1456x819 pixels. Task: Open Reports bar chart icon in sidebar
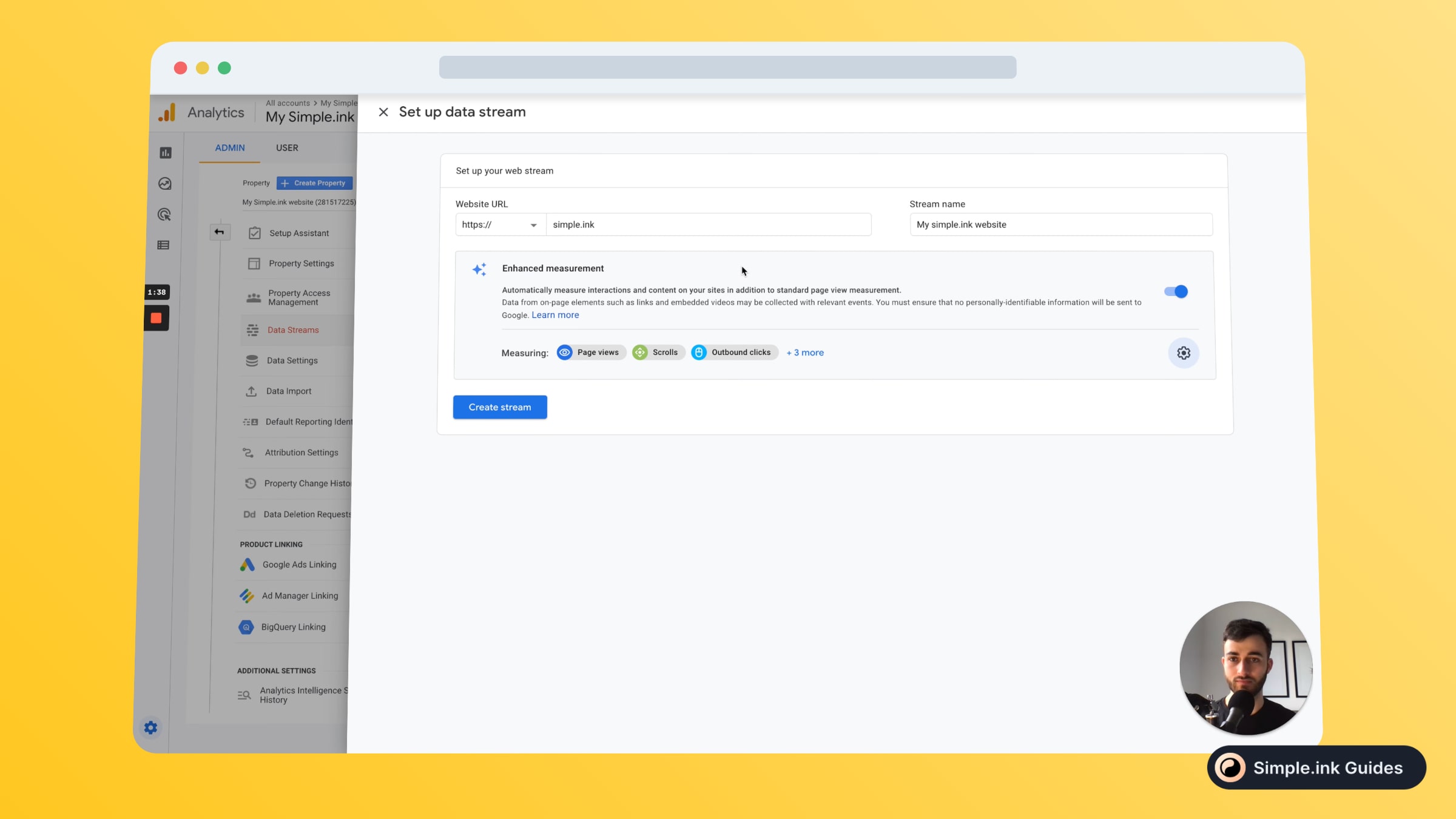tap(166, 153)
